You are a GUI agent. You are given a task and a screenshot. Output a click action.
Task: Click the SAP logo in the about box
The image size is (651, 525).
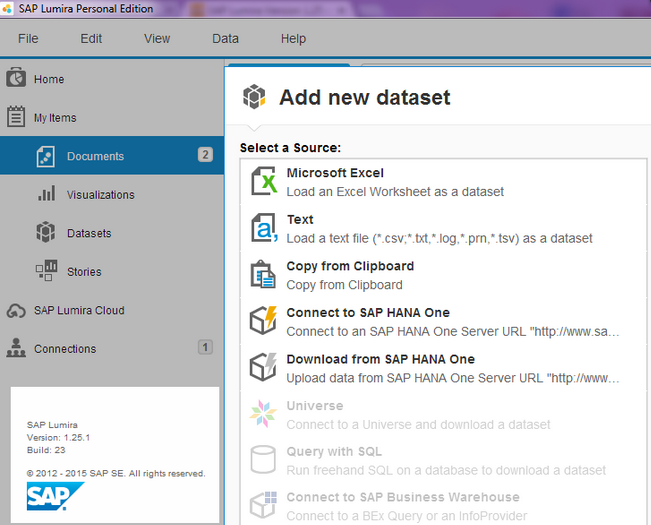pyautogui.click(x=56, y=496)
